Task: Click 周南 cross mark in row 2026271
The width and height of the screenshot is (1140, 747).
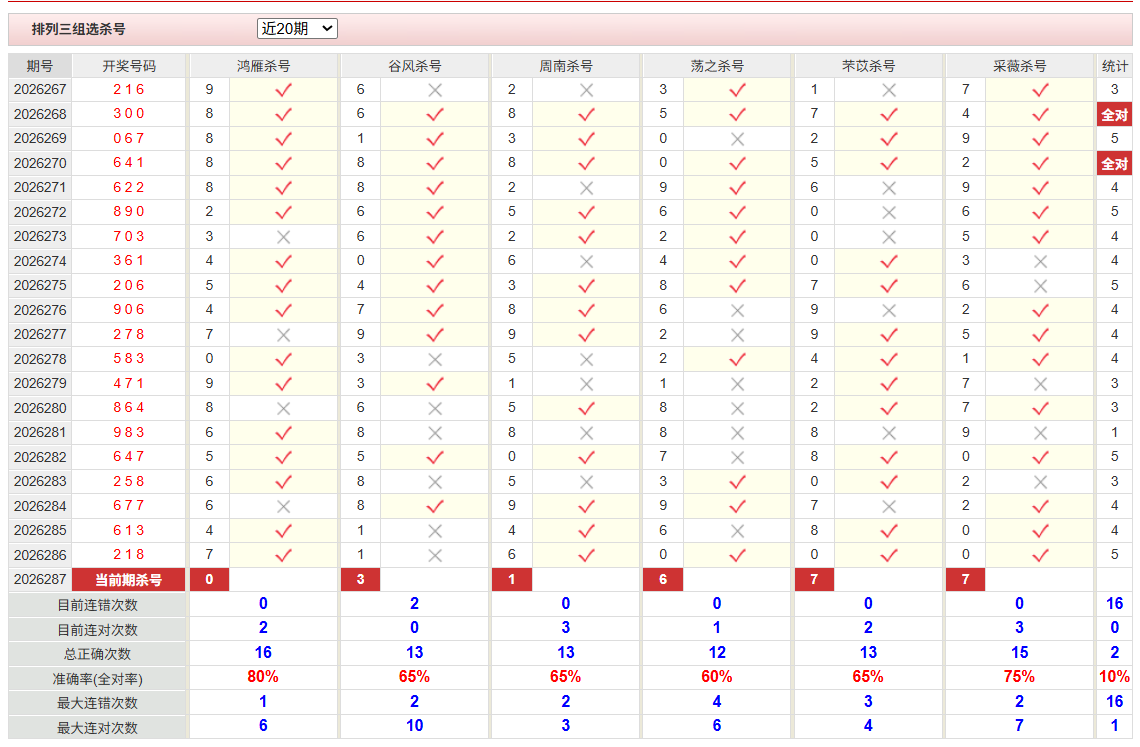Action: coord(586,188)
